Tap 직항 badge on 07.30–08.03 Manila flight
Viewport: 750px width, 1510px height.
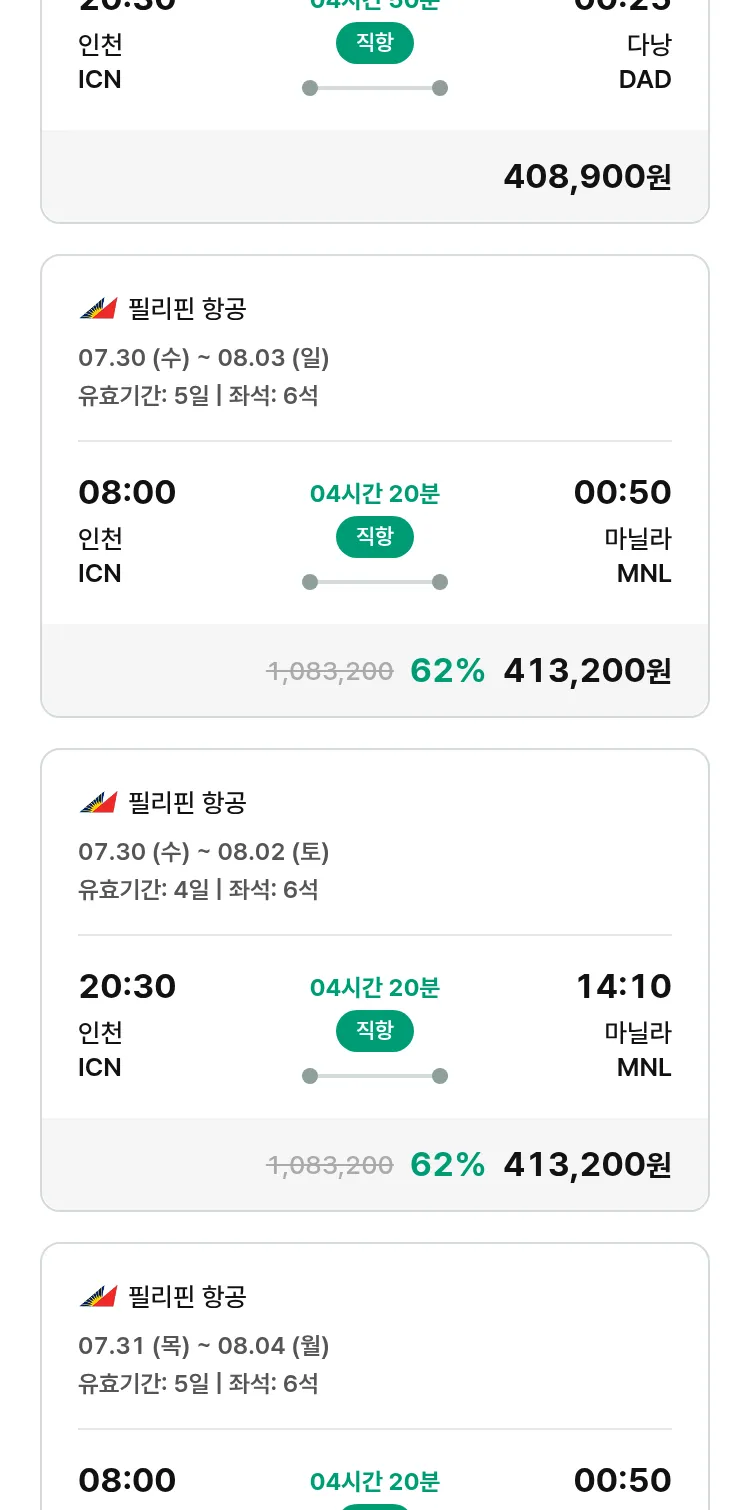375,537
